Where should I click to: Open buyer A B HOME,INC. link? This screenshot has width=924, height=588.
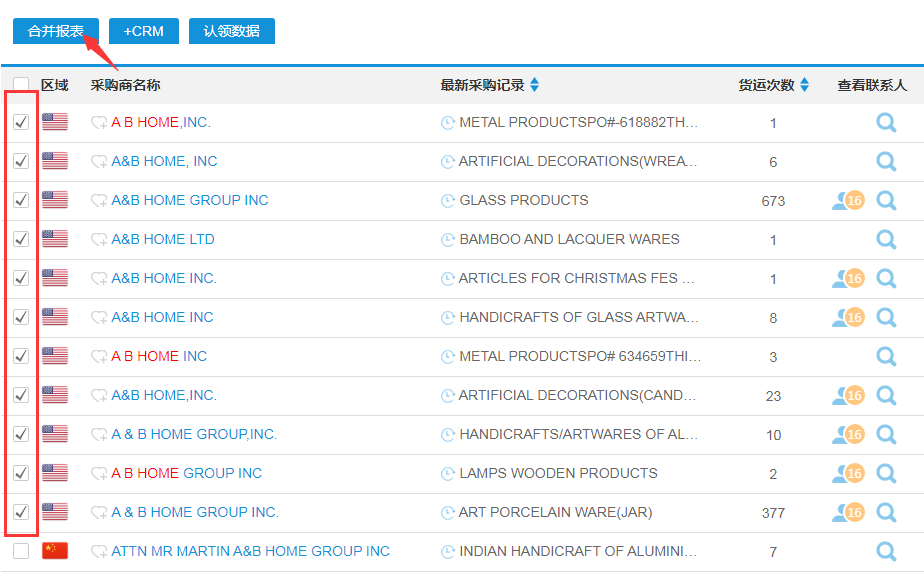161,122
